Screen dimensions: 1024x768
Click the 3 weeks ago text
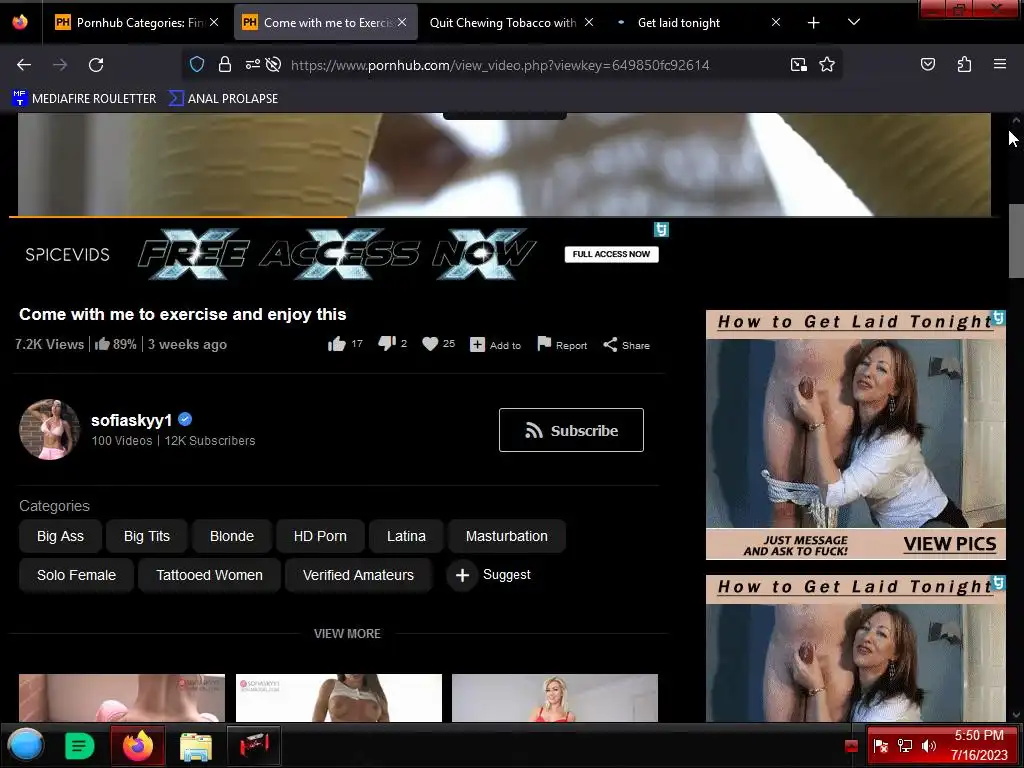pyautogui.click(x=187, y=344)
